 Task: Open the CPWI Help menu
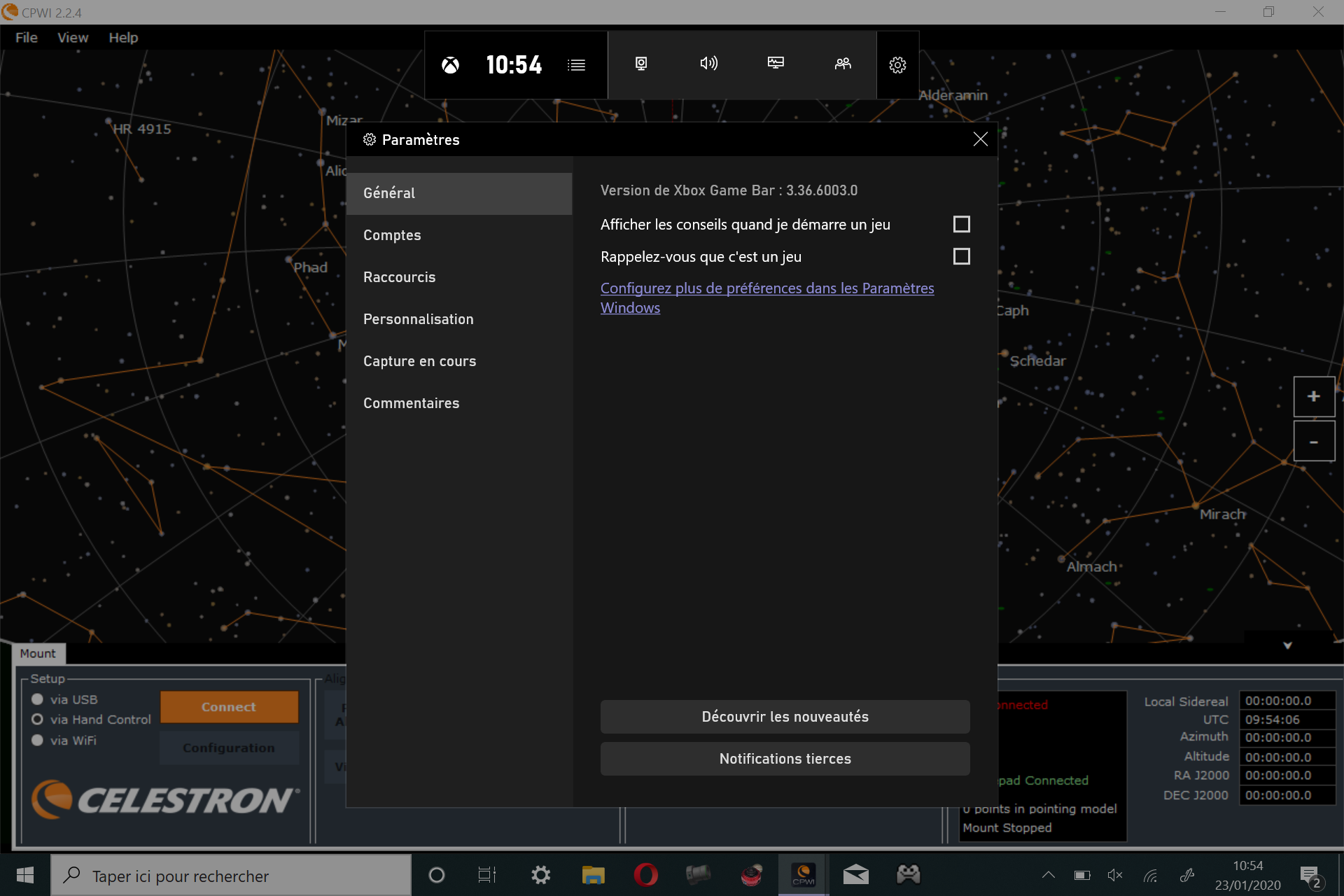click(x=123, y=38)
